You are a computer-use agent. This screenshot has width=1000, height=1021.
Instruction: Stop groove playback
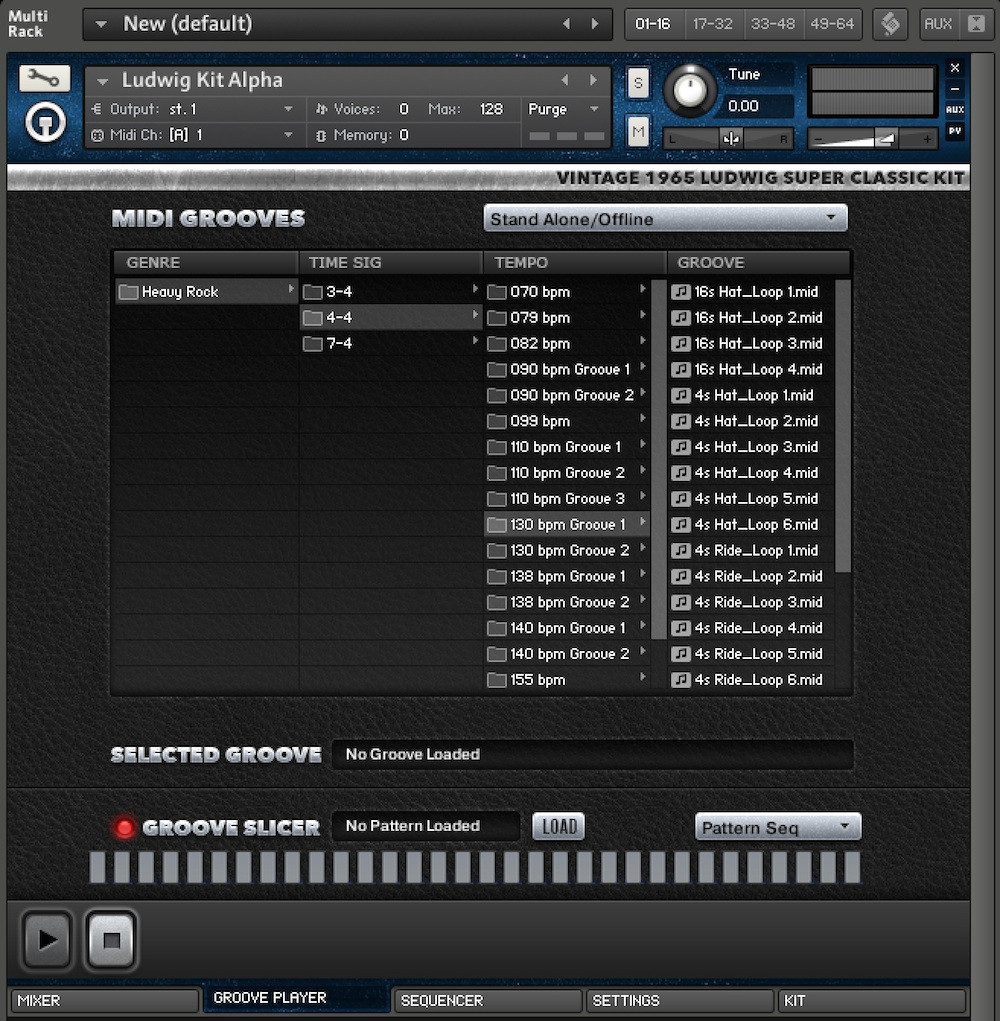pyautogui.click(x=111, y=940)
